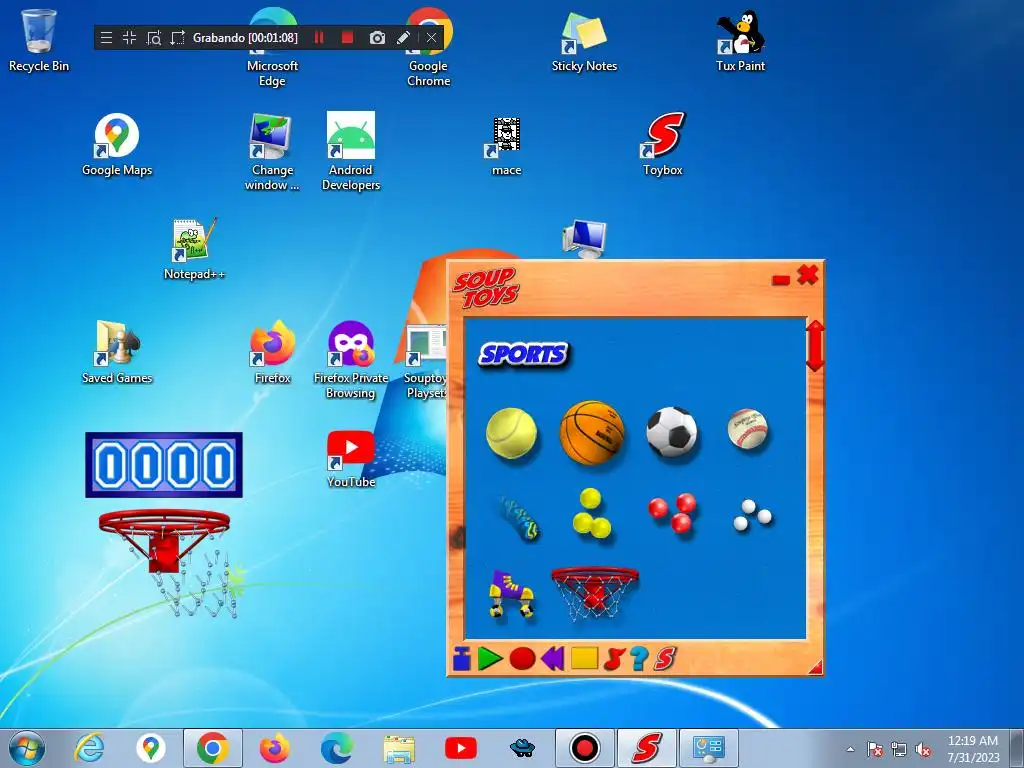Click the recorder resize region icon
Screen dimensions: 1024x768
[x=177, y=38]
